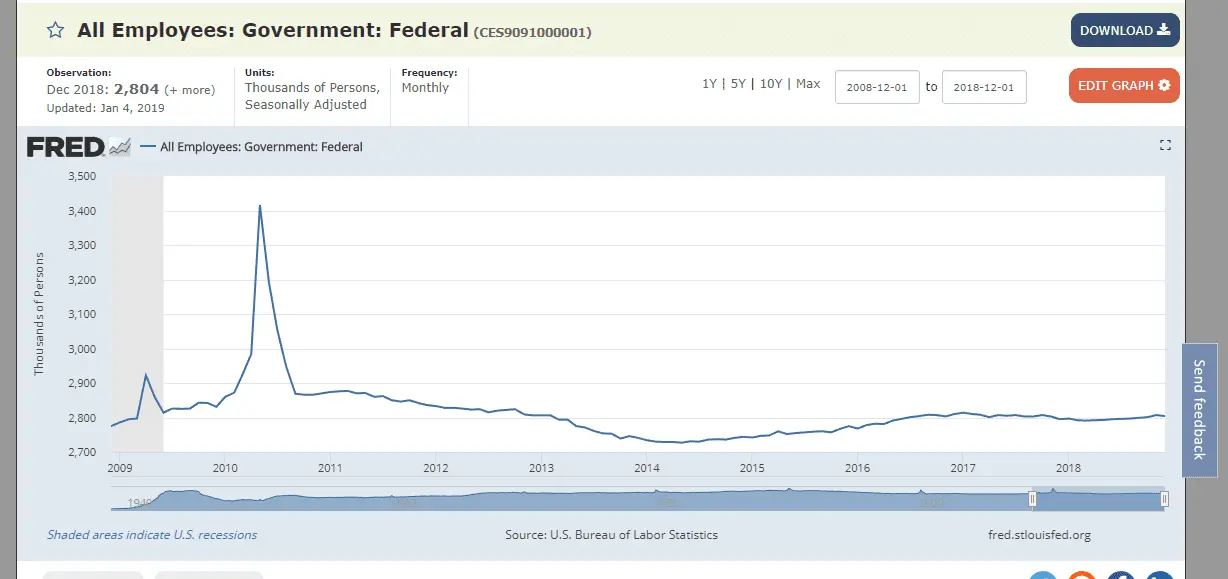The height and width of the screenshot is (579, 1228).
Task: Open the Send feedback side tab
Action: 1199,403
